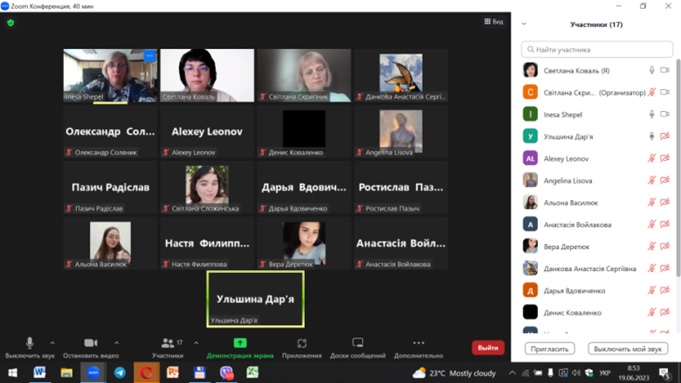Expand audio options arrow beside microphone
Viewport: 681px width, 383px height.
pos(52,343)
